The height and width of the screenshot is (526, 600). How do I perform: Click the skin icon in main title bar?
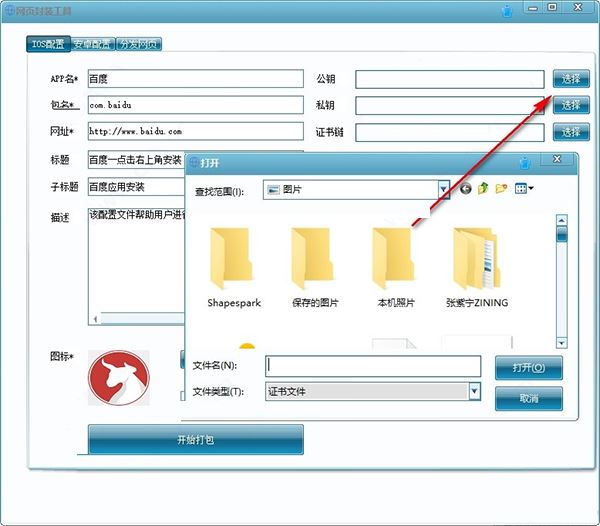(x=507, y=11)
